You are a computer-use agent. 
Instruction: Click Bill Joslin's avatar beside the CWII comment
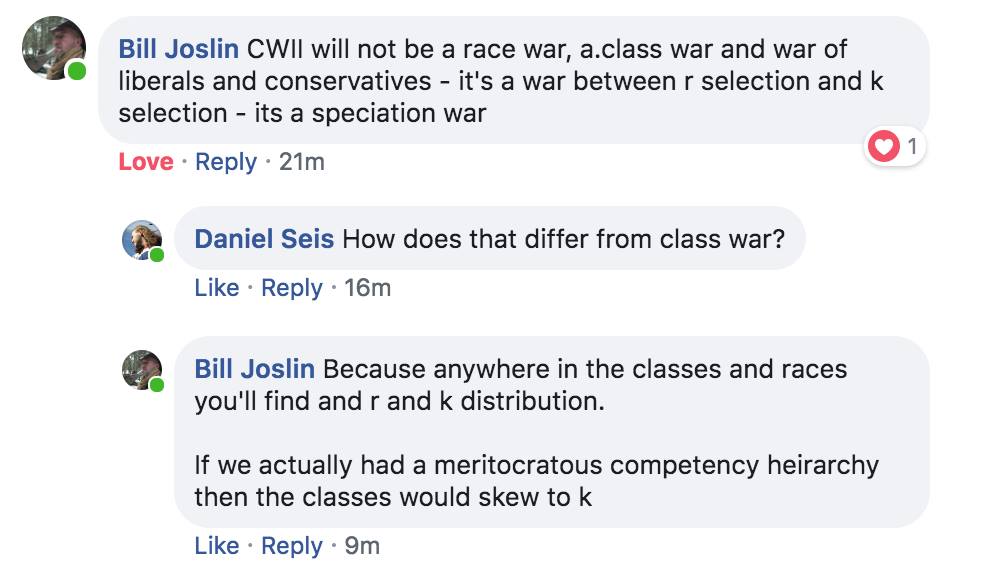pos(54,48)
